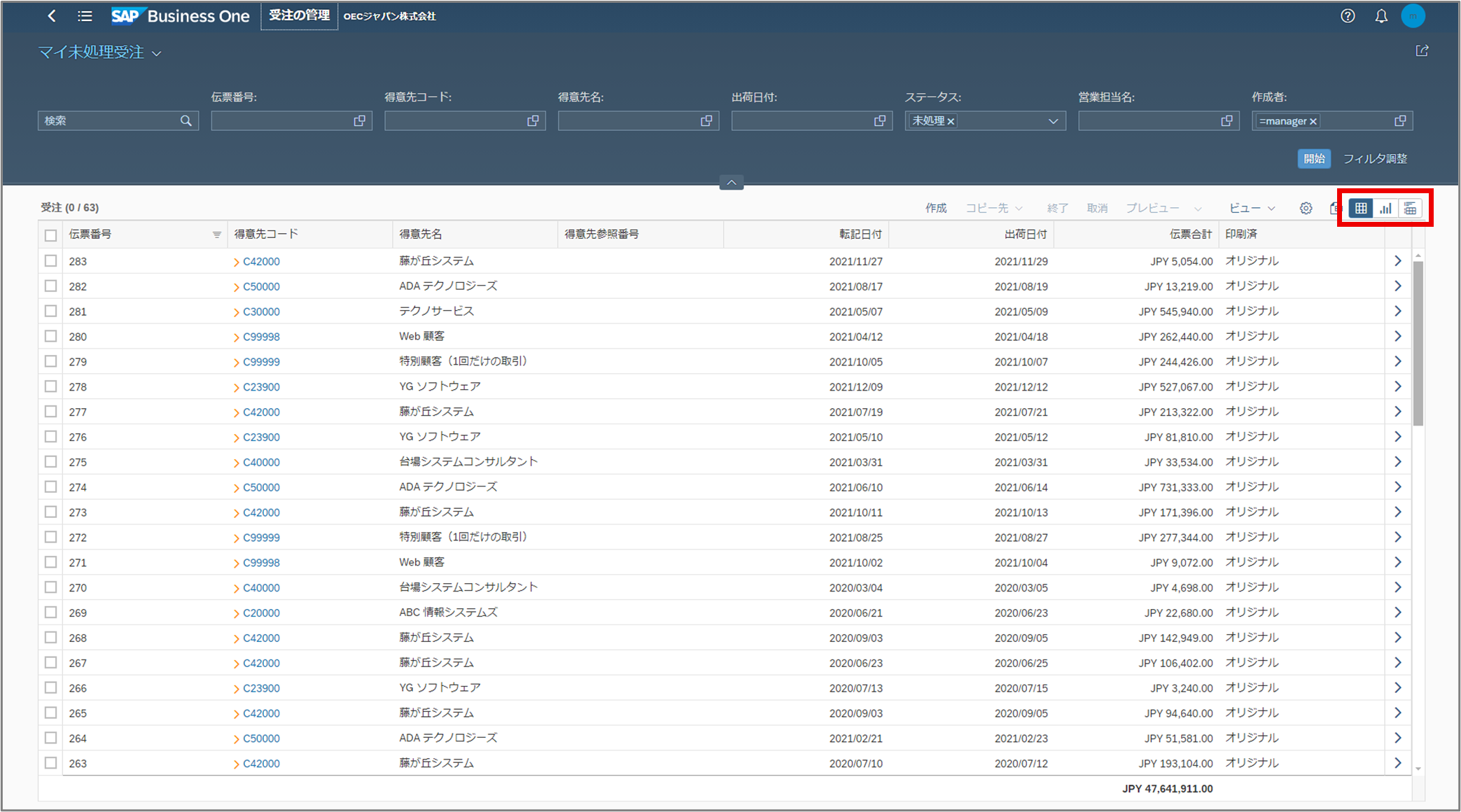Open the マイ未処理受注 variant dropdown

[x=156, y=54]
